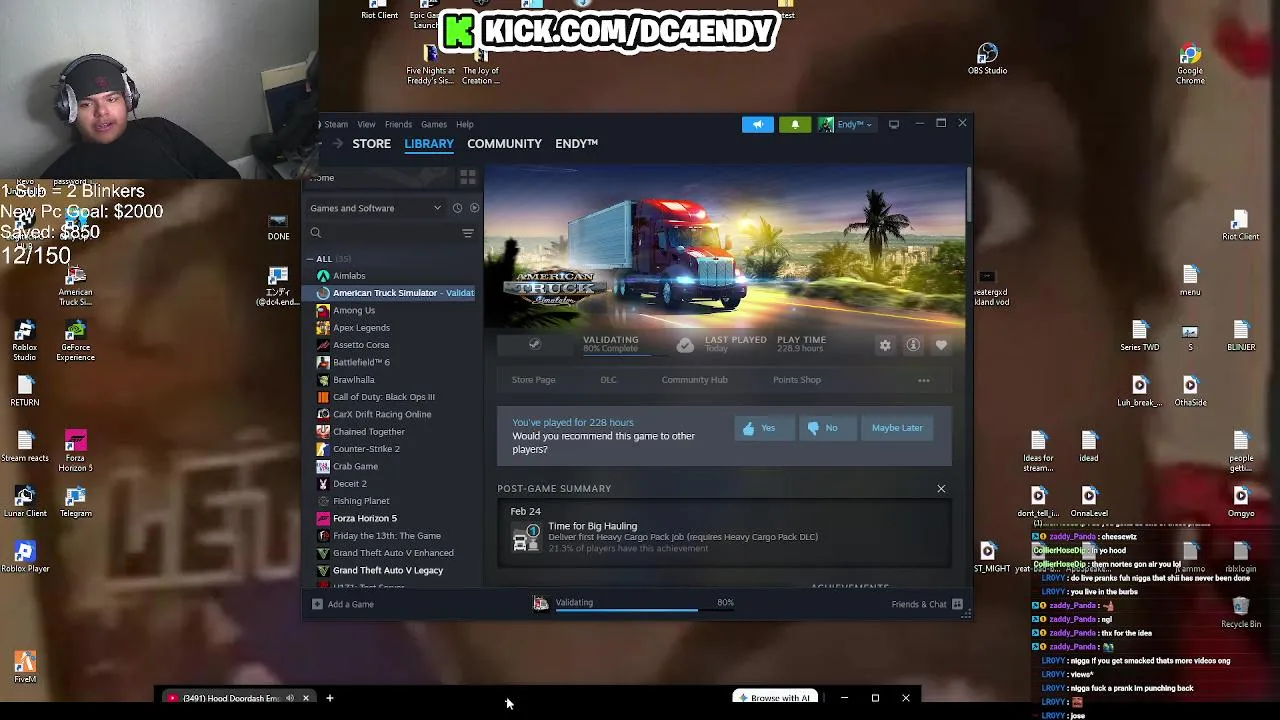Open game settings gear icon

click(x=885, y=345)
